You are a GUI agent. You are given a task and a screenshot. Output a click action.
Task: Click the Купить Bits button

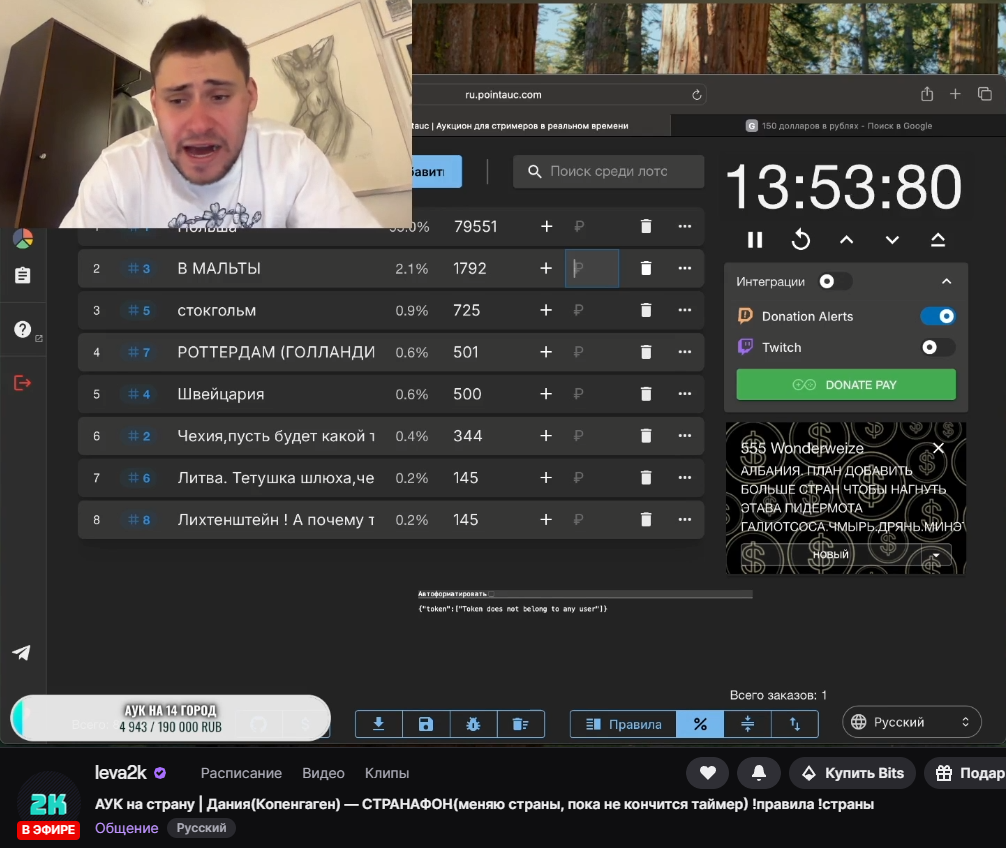(x=852, y=773)
